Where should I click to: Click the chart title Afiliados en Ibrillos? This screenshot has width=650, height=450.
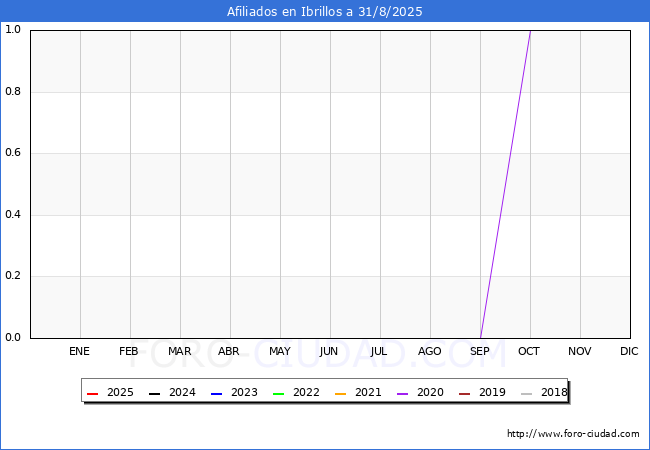coord(325,12)
